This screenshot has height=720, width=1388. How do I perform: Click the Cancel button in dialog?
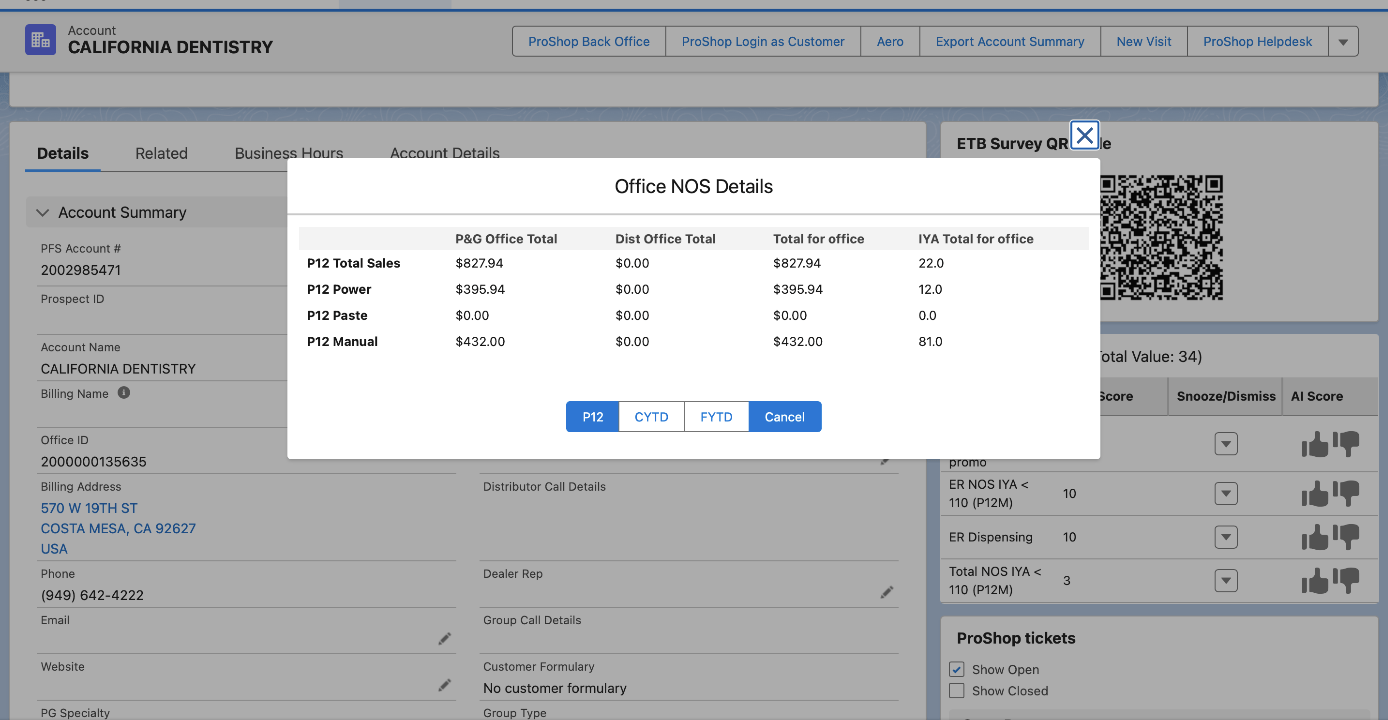[785, 417]
